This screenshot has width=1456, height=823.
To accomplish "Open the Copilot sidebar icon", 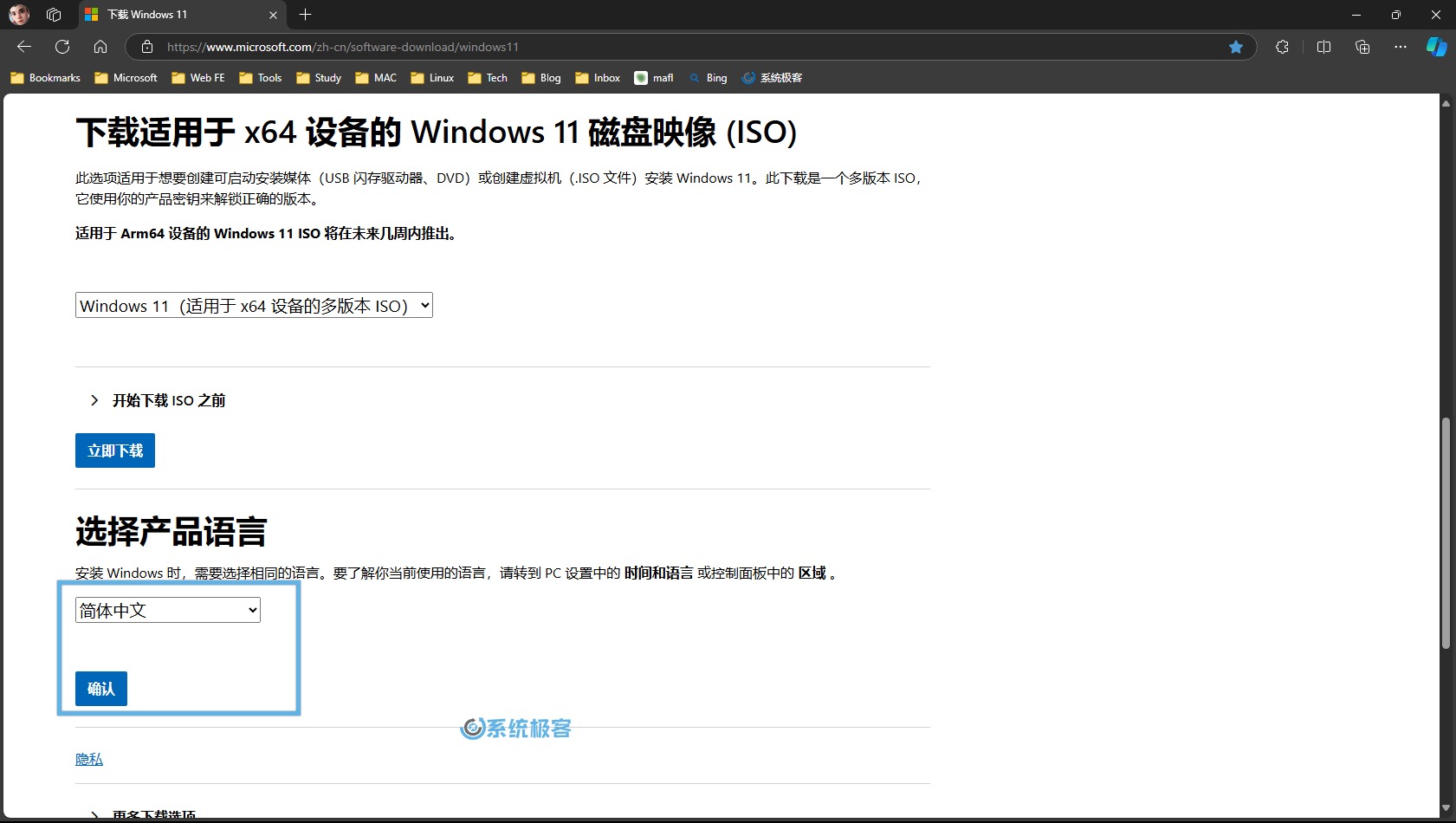I will pyautogui.click(x=1437, y=47).
